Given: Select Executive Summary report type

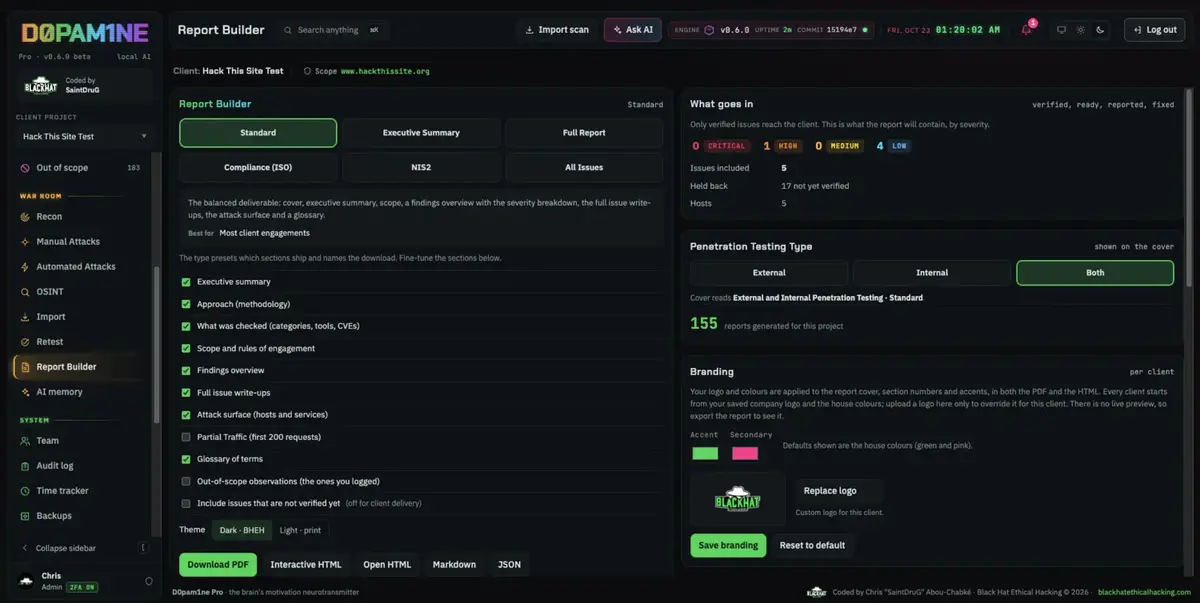Looking at the screenshot, I should (x=421, y=133).
